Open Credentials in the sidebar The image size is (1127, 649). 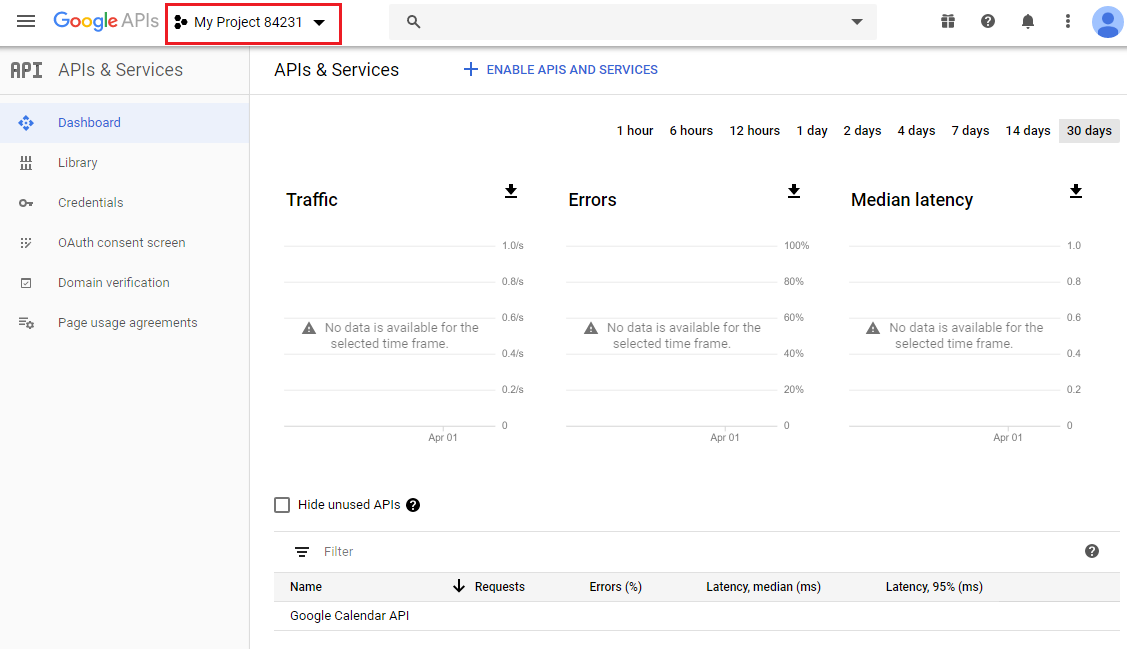point(124,203)
